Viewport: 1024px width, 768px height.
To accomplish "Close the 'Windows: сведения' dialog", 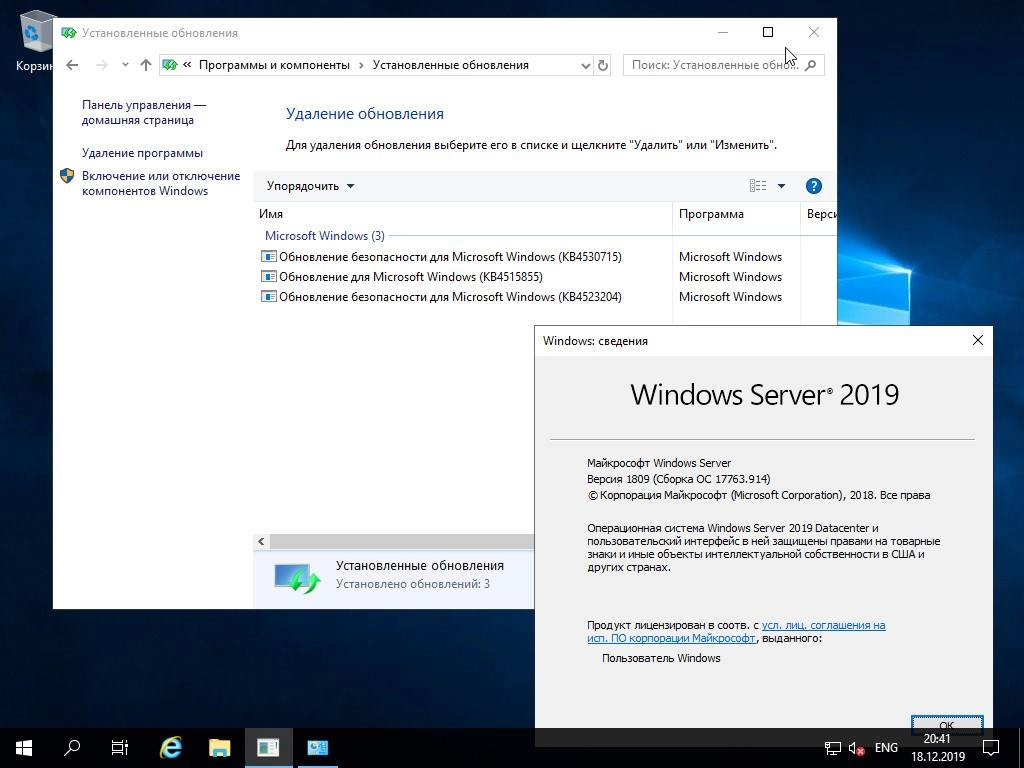I will coord(978,340).
